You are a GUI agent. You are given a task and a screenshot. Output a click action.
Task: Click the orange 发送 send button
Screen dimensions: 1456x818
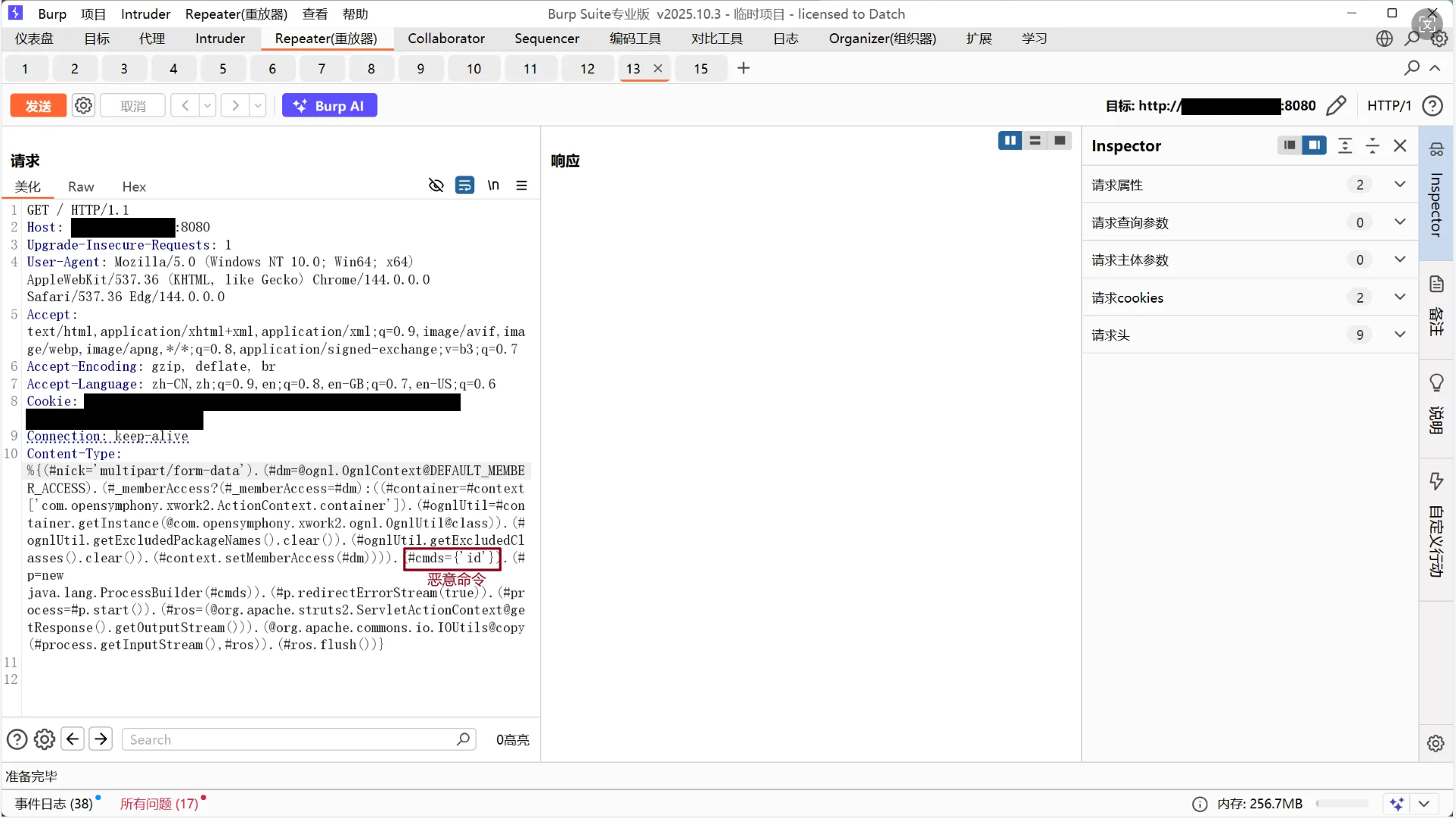[38, 106]
